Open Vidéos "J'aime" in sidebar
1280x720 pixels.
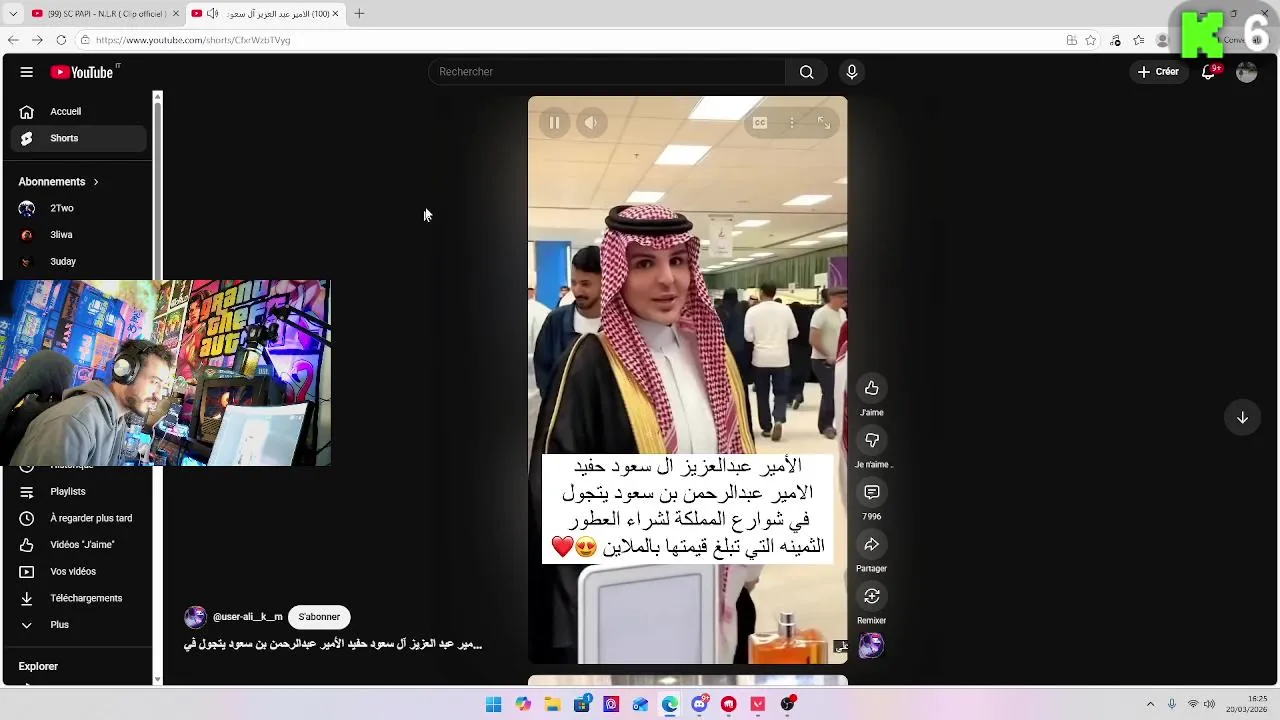tap(80, 545)
